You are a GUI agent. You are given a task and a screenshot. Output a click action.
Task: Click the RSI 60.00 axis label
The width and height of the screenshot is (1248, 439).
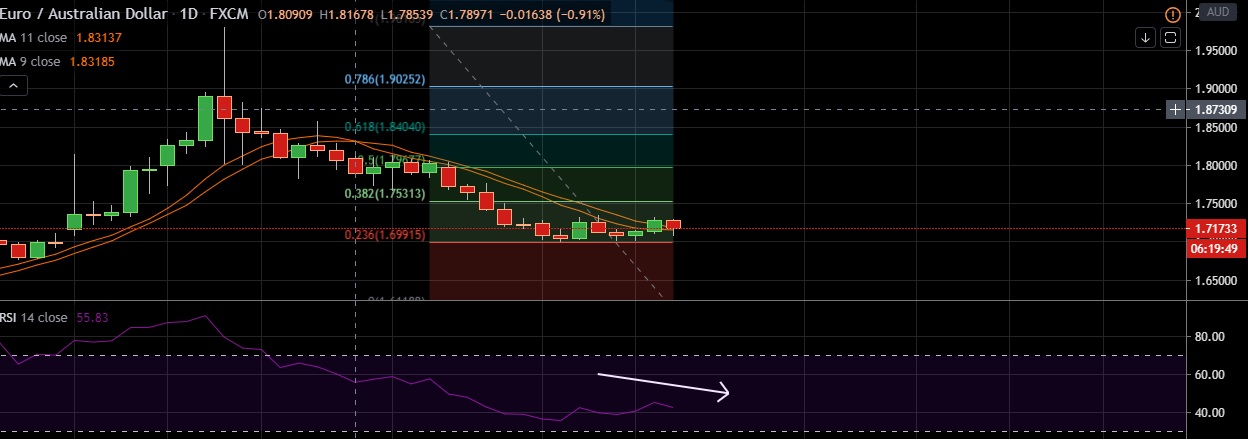coord(1210,375)
